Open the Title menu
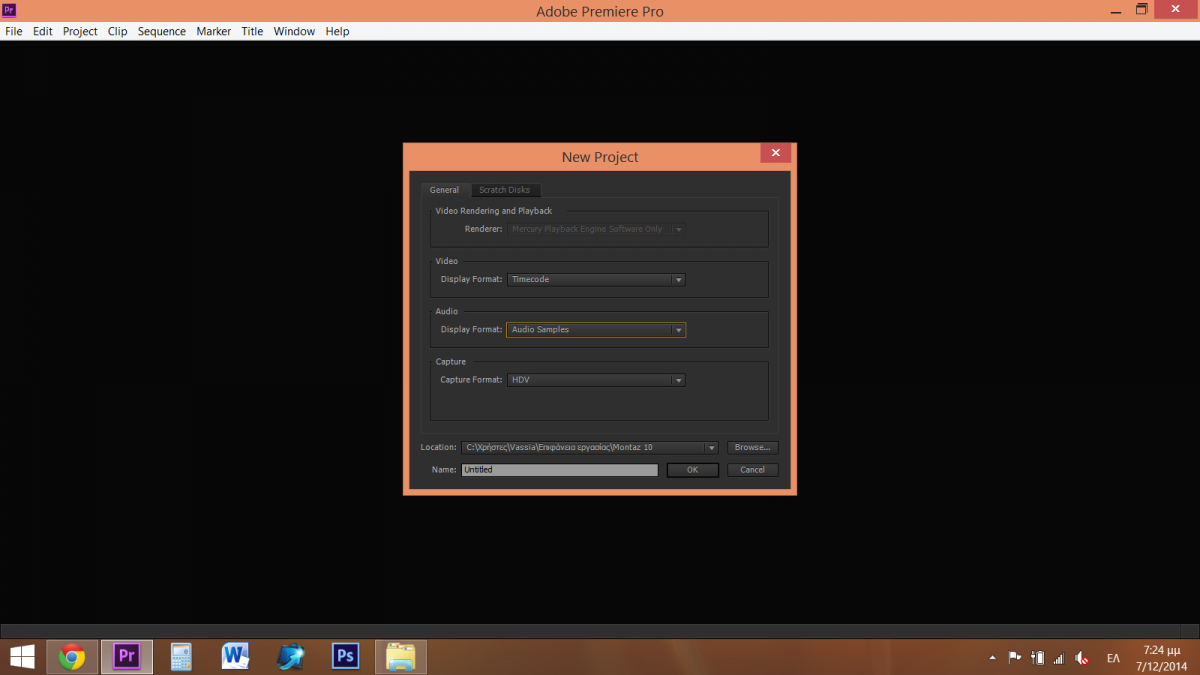The image size is (1200, 675). point(252,31)
